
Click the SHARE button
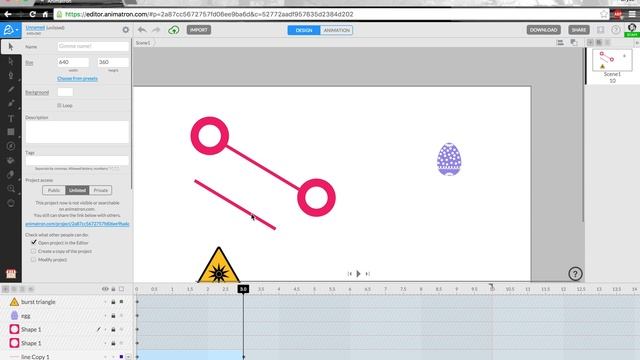tap(578, 30)
